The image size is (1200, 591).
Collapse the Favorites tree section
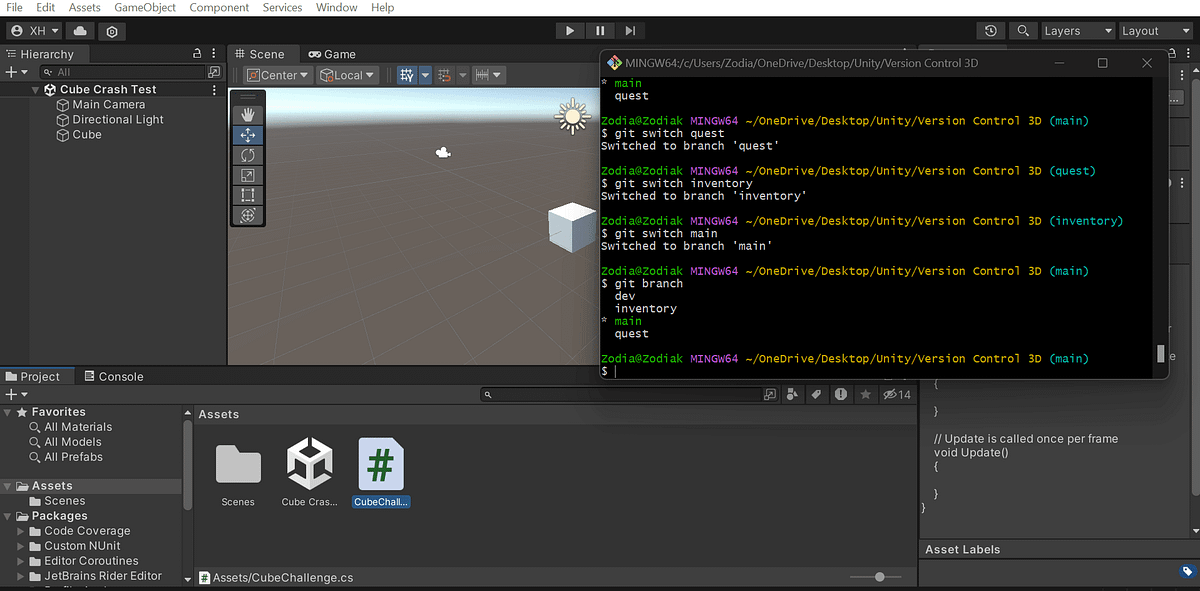click(x=9, y=412)
